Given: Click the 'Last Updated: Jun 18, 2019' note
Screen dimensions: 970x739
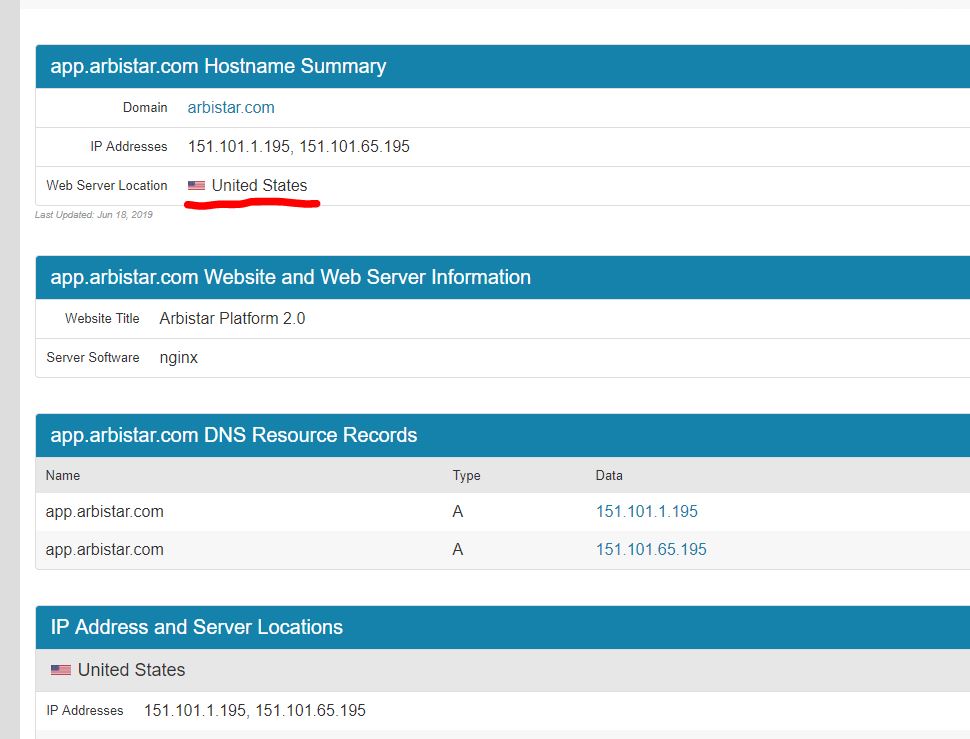Looking at the screenshot, I should point(93,215).
